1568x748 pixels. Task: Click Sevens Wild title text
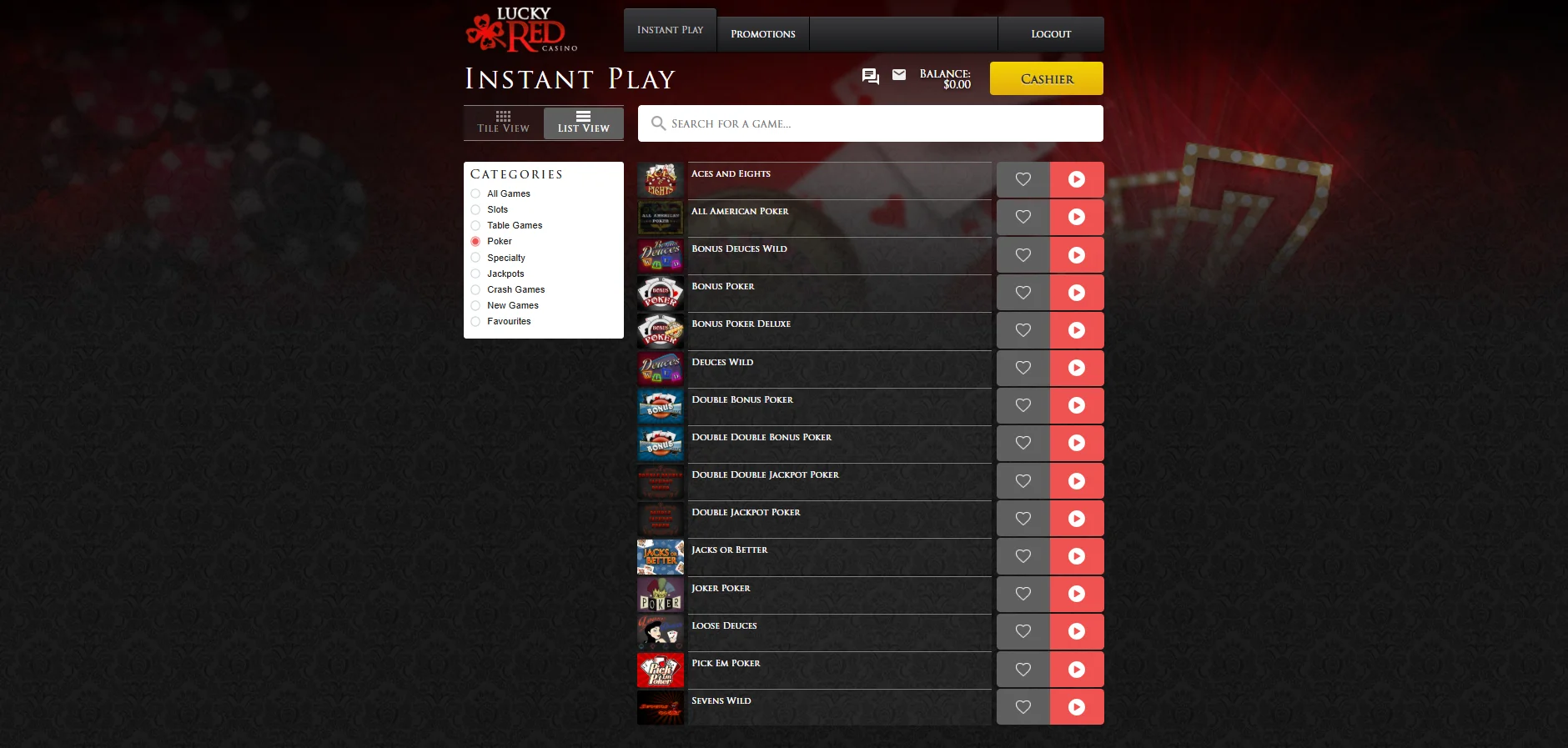tap(721, 700)
